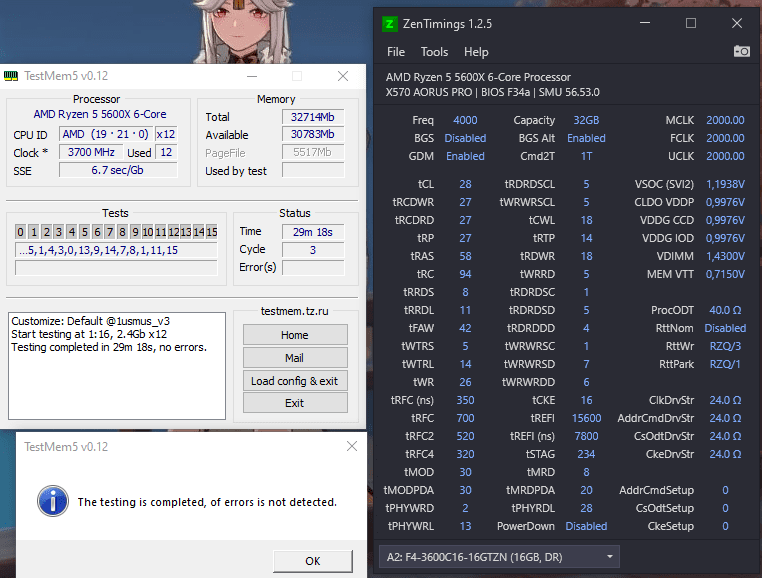The image size is (762, 578).
Task: Click the CPU ID AMD field
Action: coord(106,134)
